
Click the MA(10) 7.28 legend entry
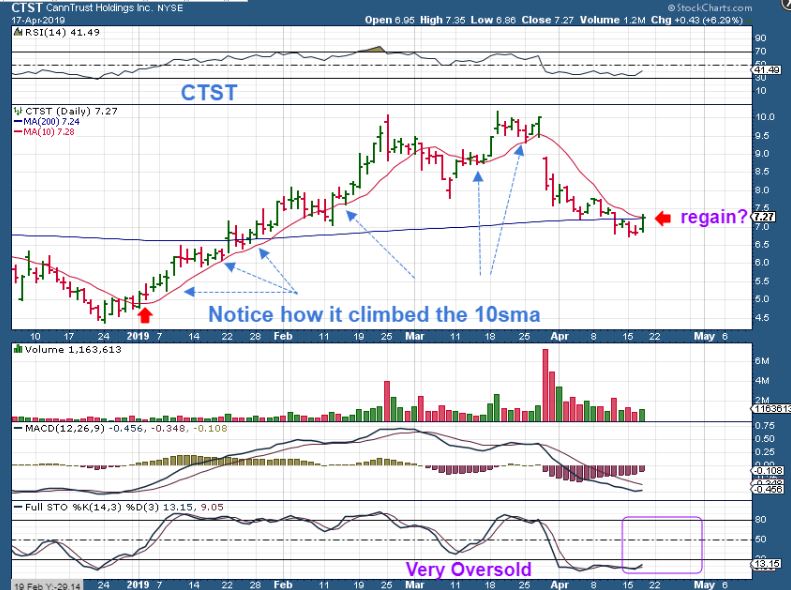click(x=44, y=132)
